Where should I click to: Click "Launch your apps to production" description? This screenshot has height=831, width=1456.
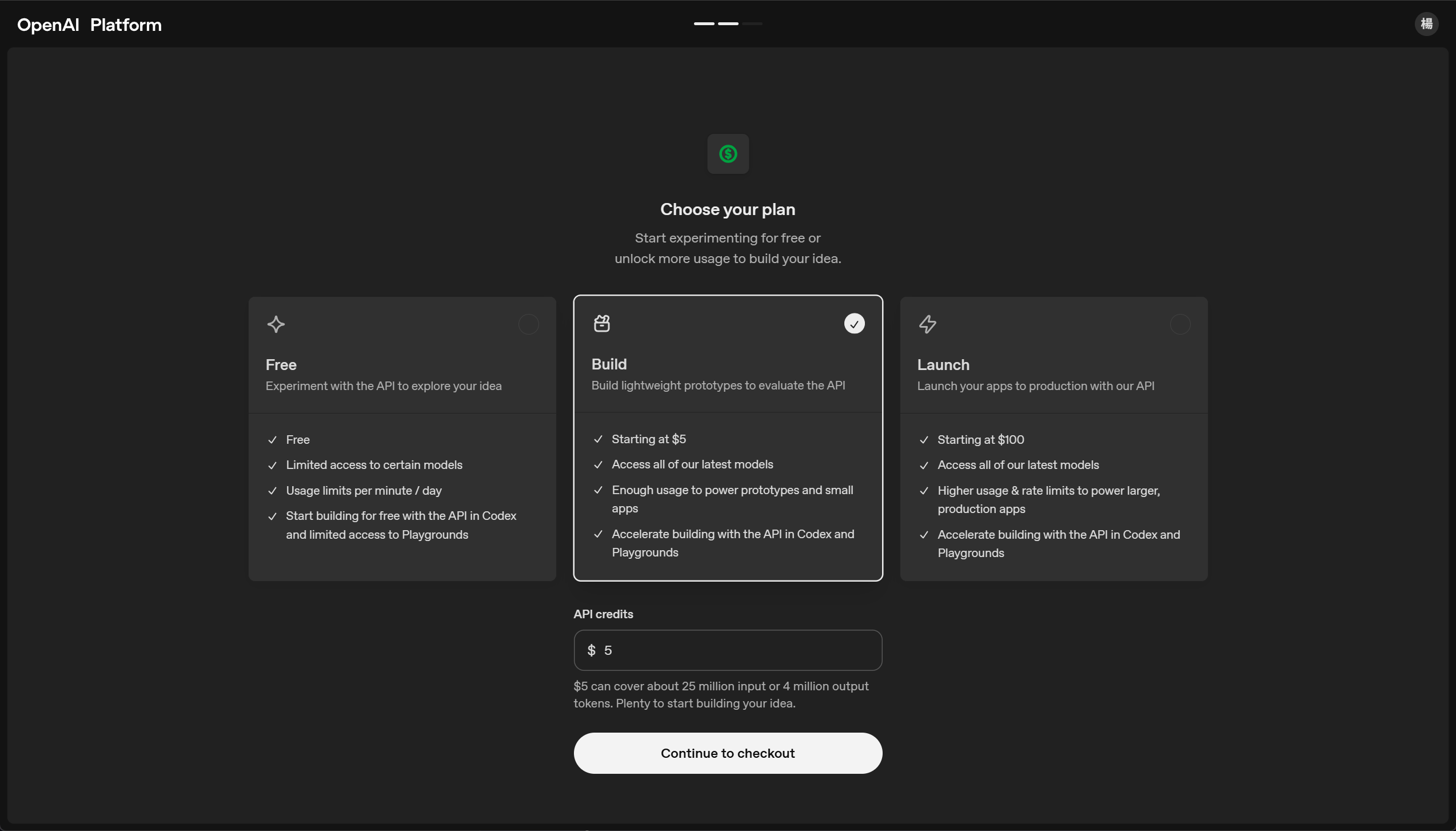click(1035, 386)
